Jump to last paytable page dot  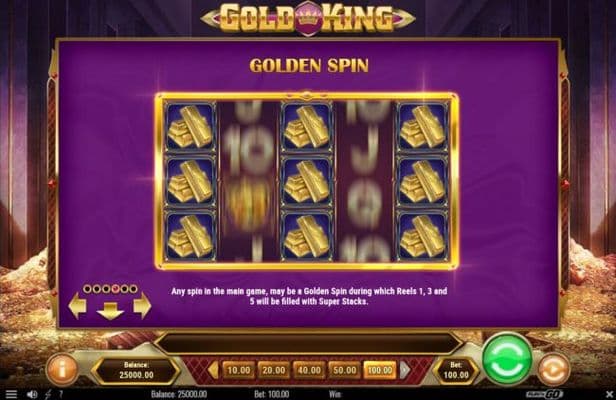tap(134, 289)
